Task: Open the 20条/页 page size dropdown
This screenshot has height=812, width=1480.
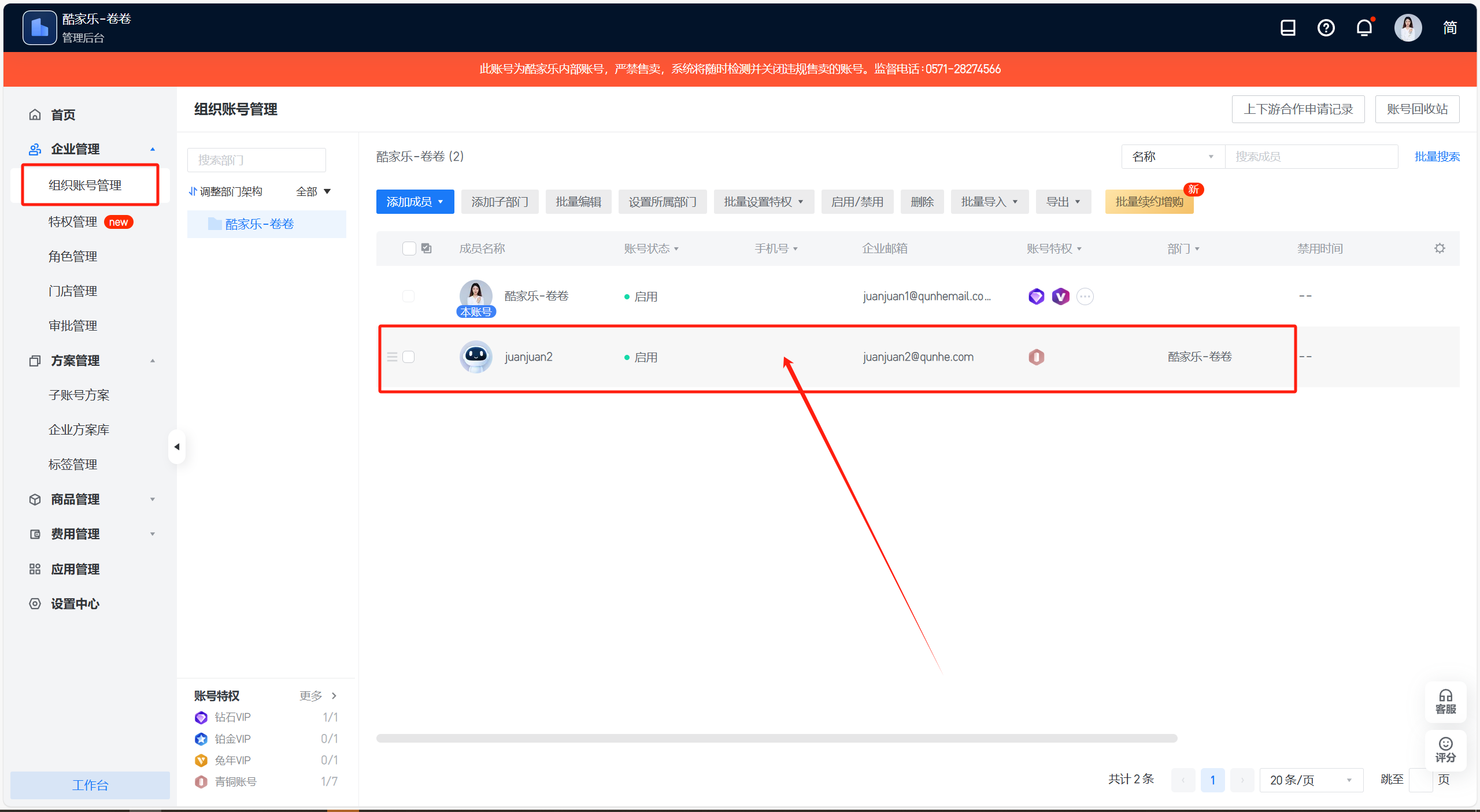Action: coord(1311,780)
